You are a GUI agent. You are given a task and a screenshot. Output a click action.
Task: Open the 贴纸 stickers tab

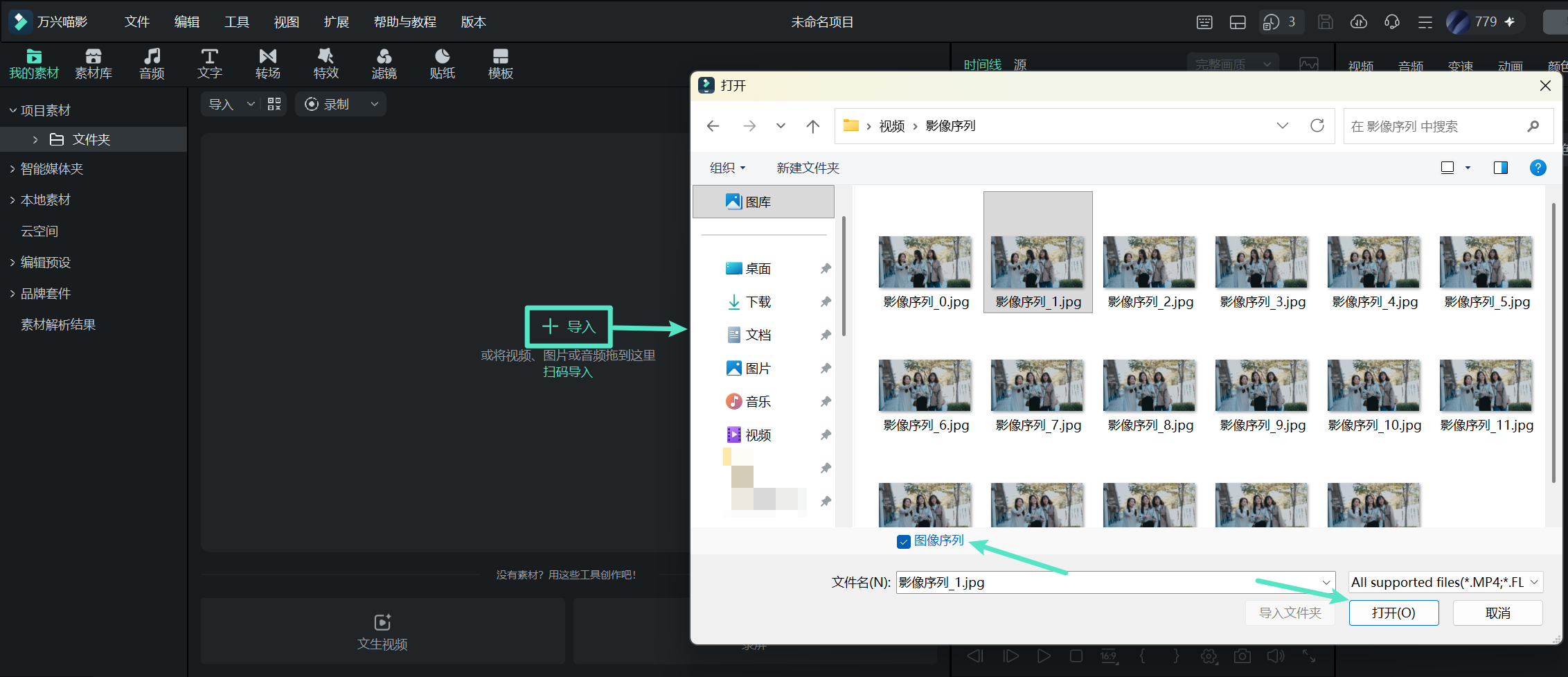443,64
